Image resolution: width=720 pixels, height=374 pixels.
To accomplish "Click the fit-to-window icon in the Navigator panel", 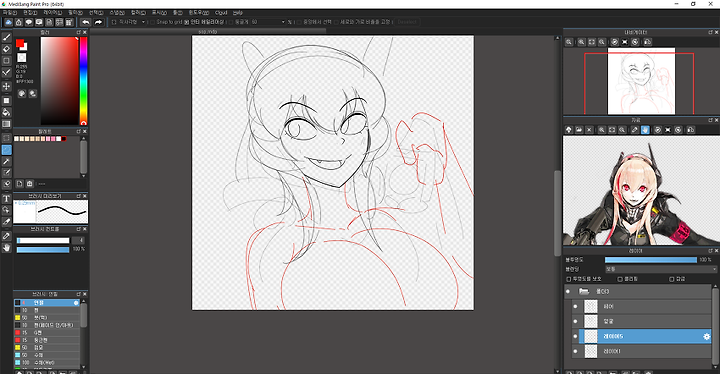I will [x=591, y=42].
